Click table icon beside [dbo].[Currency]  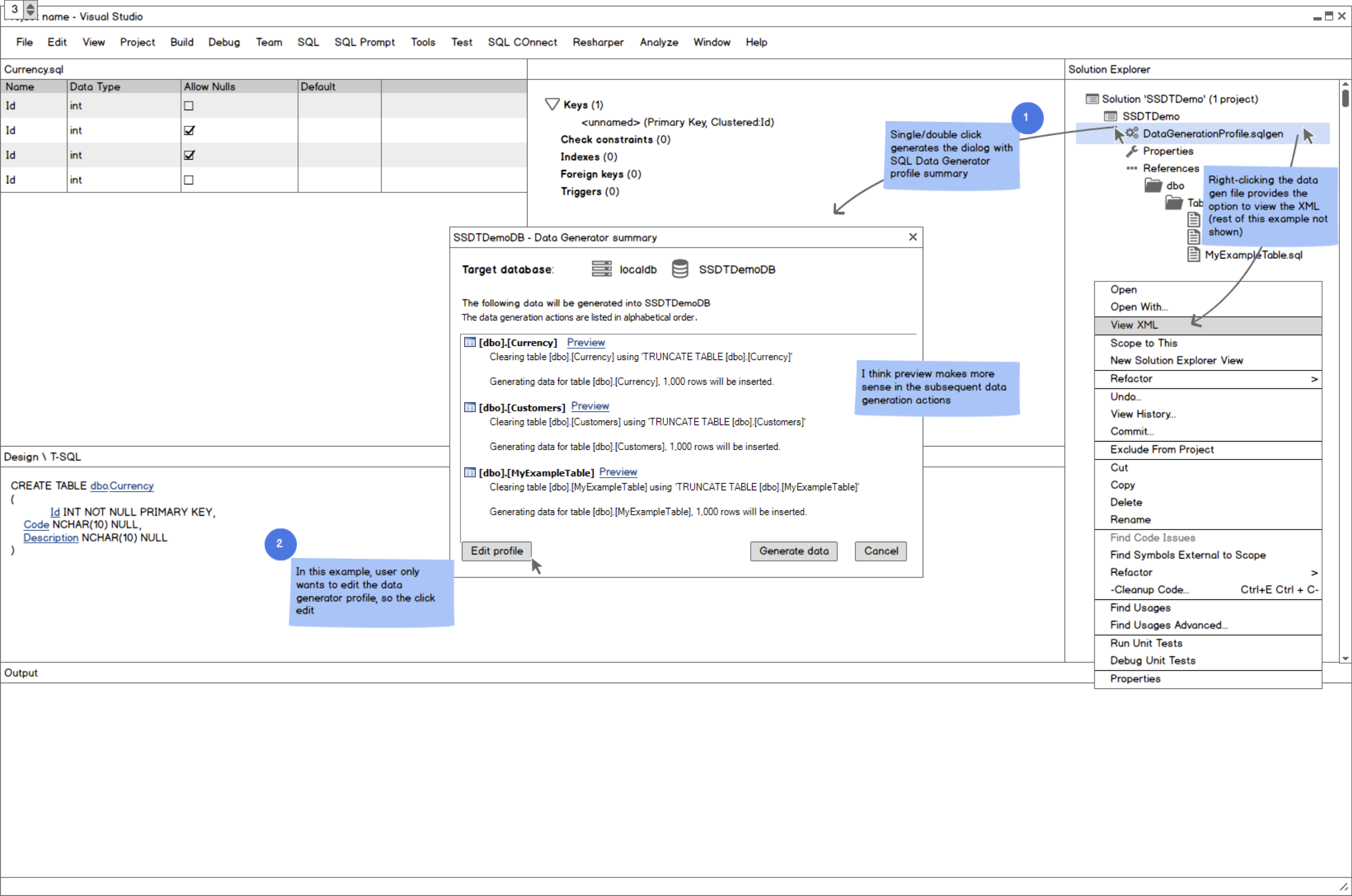click(x=470, y=342)
